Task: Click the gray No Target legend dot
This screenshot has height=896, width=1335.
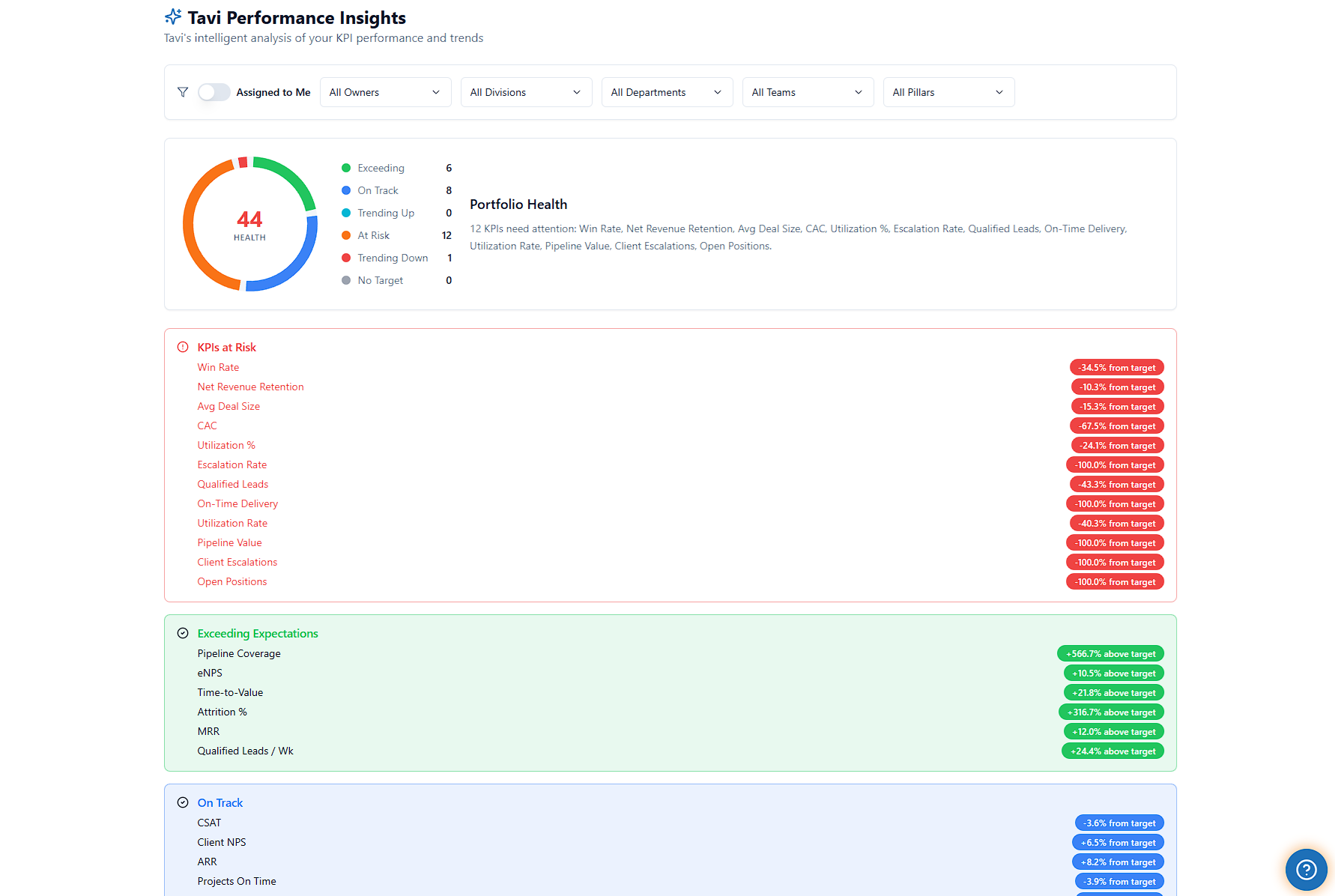Action: click(346, 280)
